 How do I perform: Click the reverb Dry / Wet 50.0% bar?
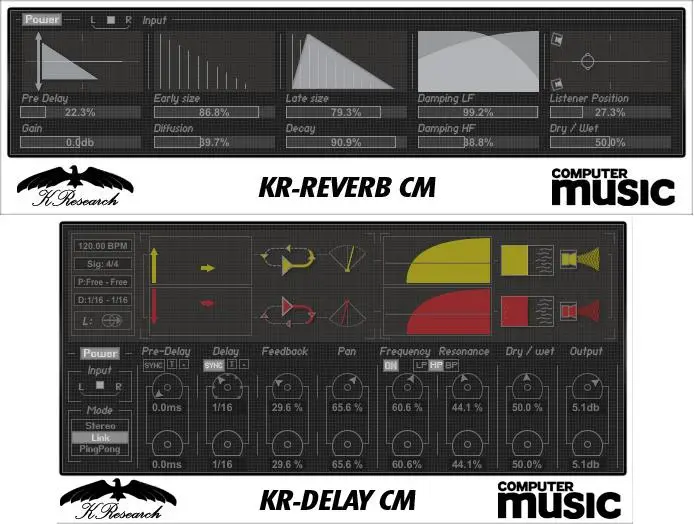pos(610,142)
